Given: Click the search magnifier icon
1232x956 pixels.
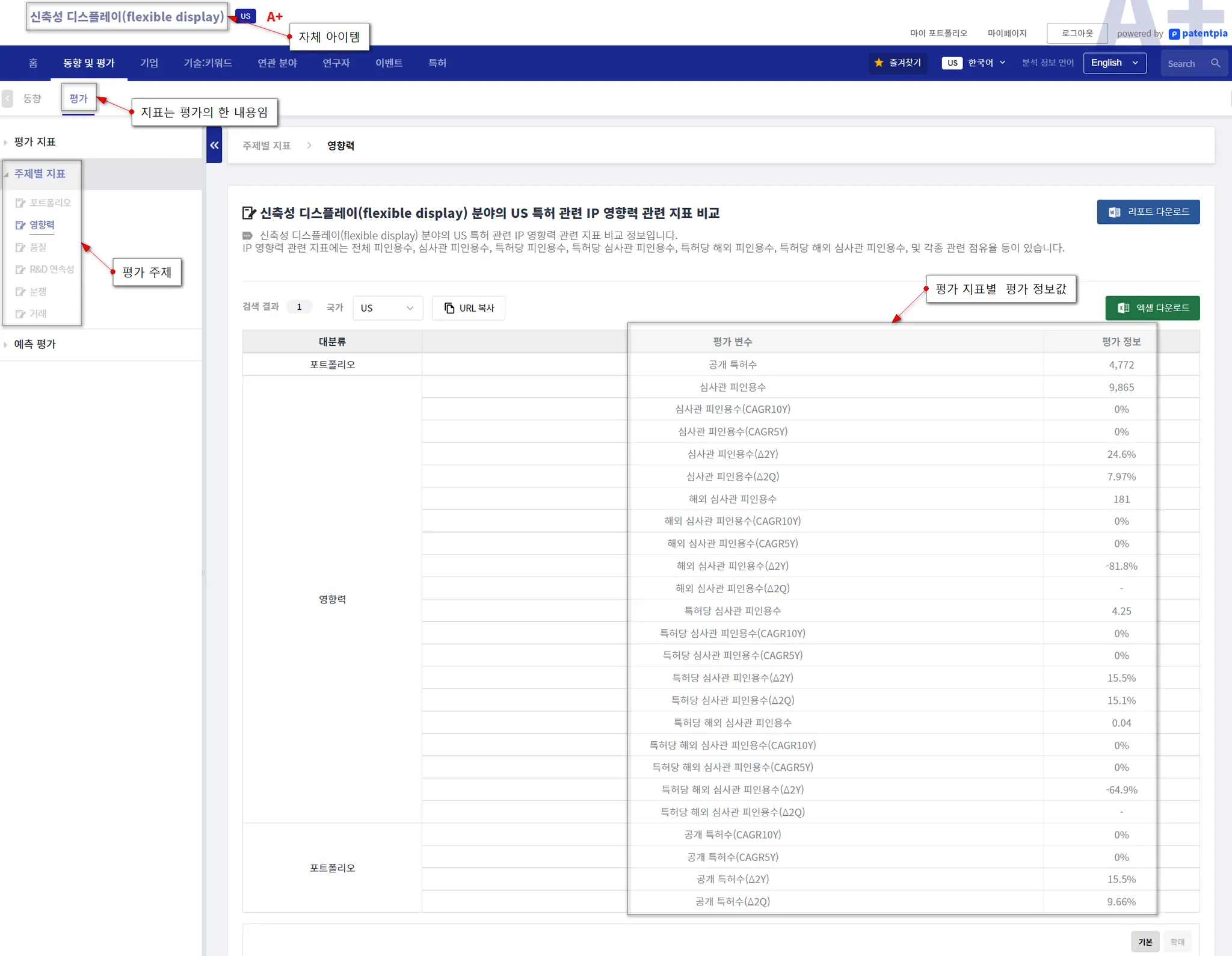Looking at the screenshot, I should [x=1215, y=63].
